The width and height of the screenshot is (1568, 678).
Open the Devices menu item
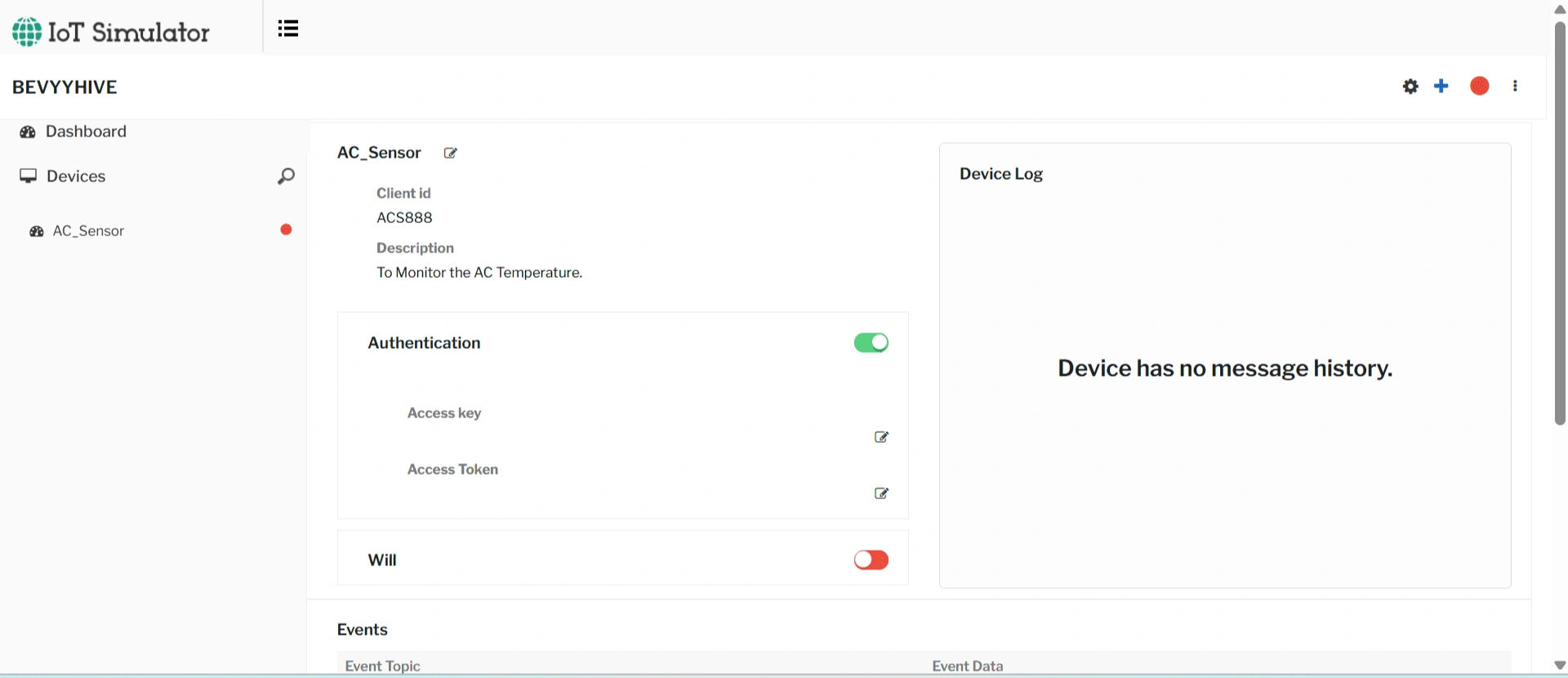76,176
